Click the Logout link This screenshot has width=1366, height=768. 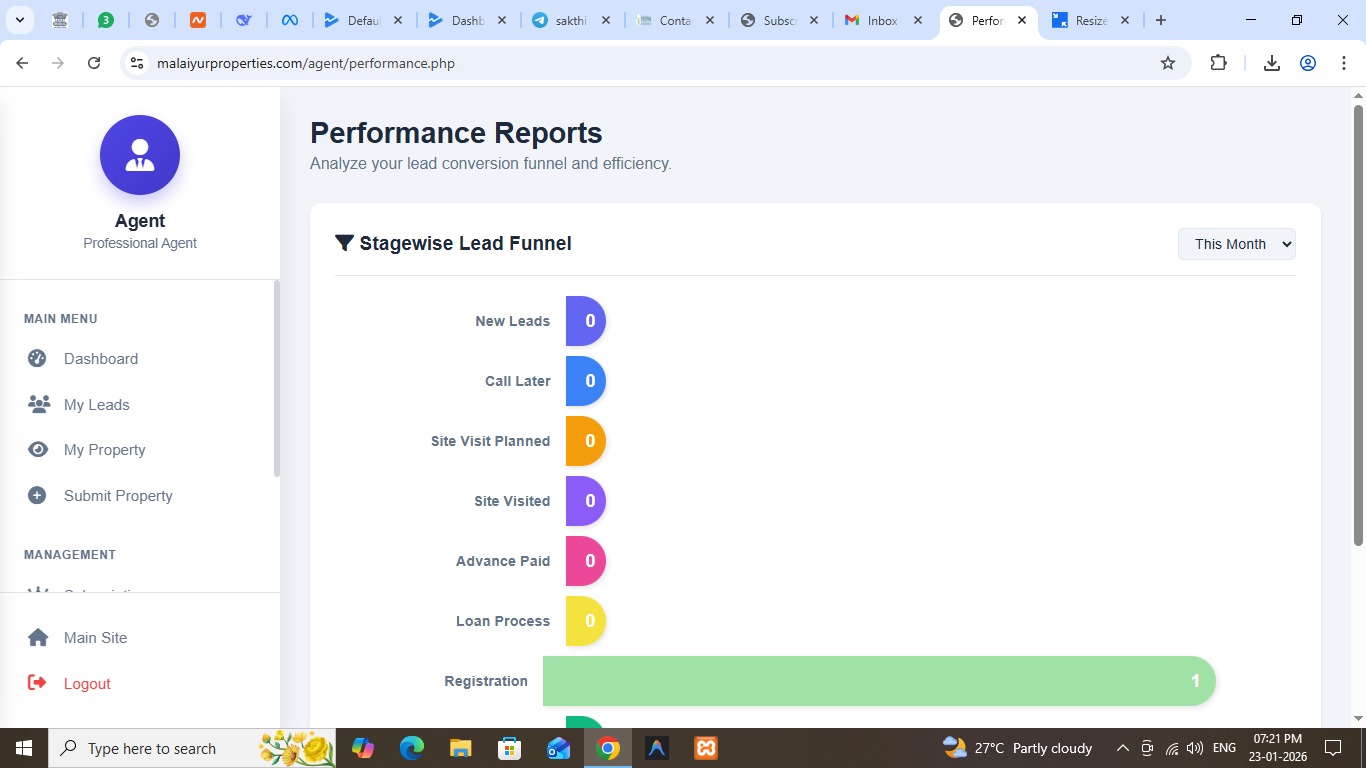[x=87, y=683]
